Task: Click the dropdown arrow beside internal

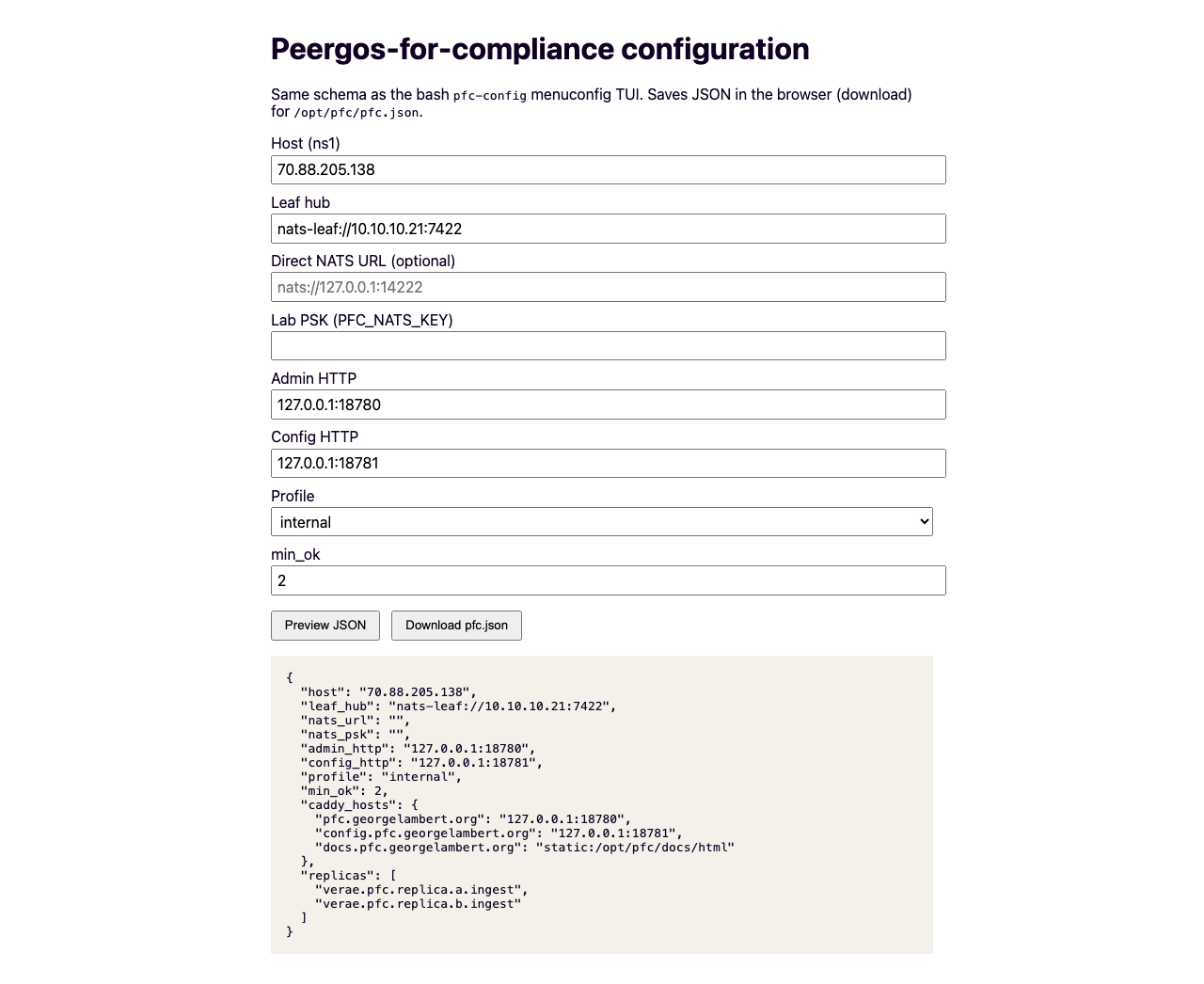Action: pos(924,522)
